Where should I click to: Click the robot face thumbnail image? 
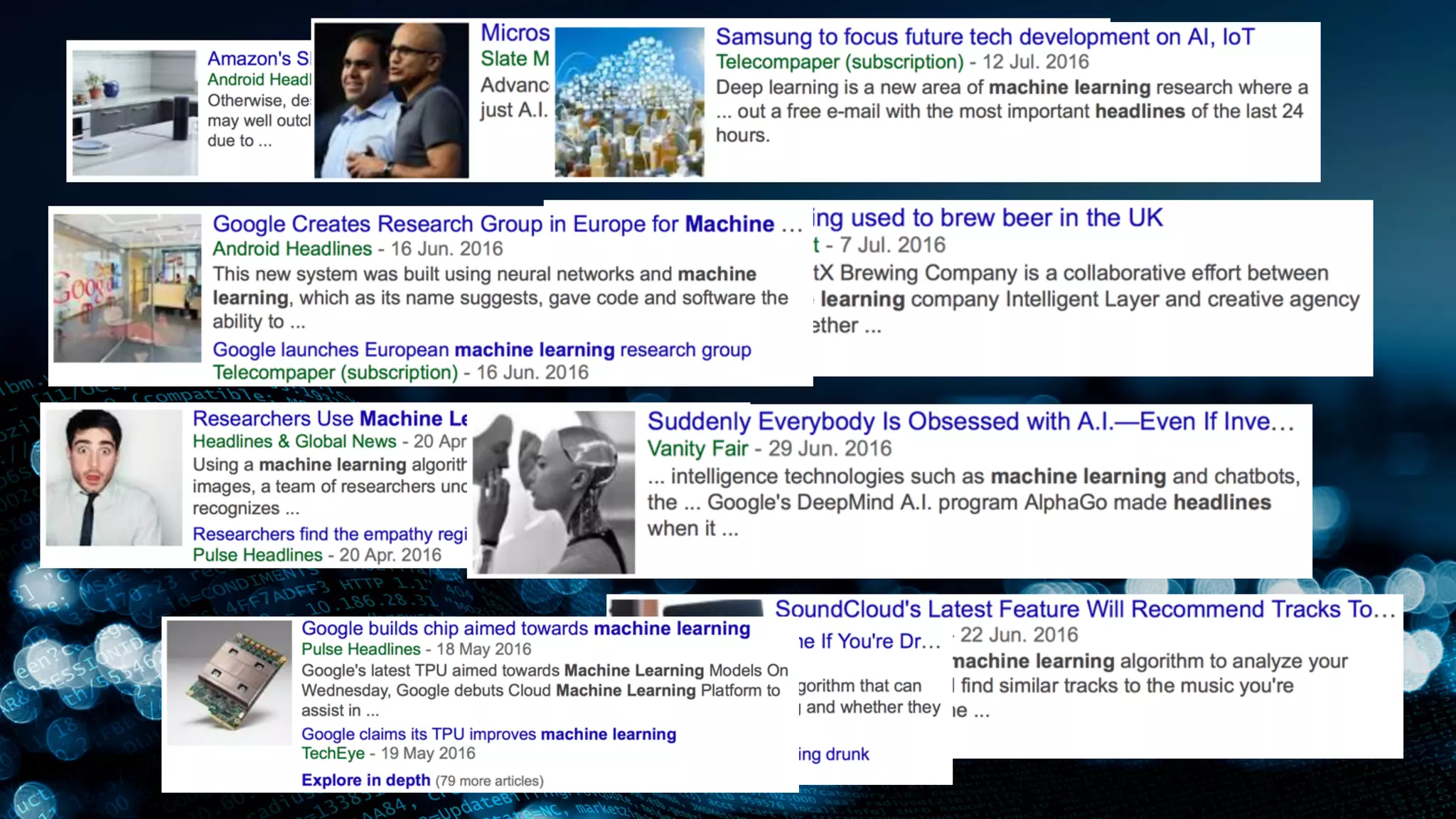click(554, 492)
